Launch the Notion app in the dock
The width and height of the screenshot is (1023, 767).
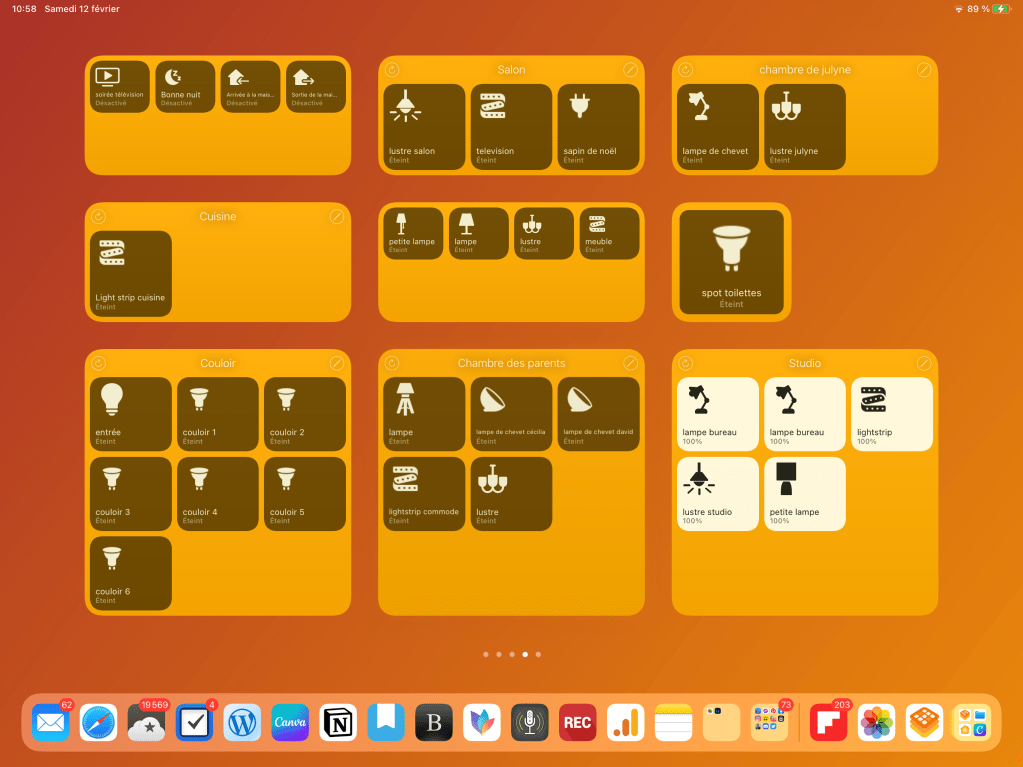[x=338, y=722]
